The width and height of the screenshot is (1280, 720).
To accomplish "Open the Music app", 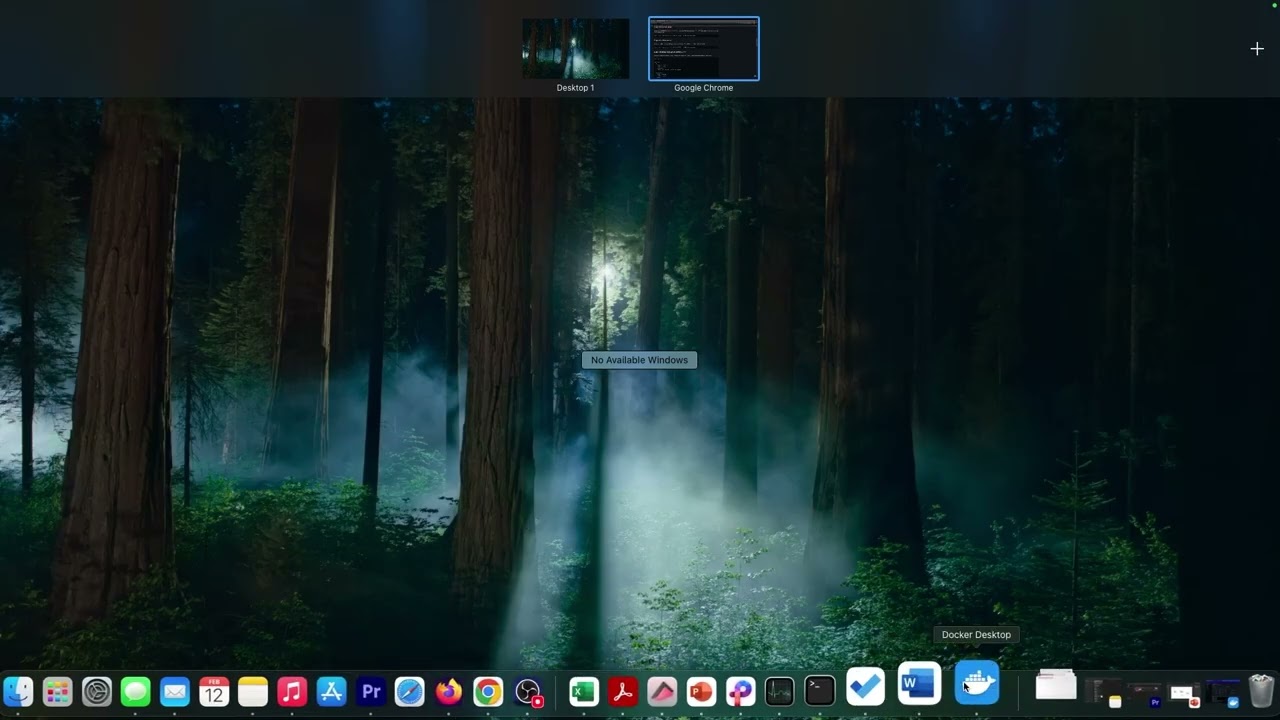I will 292,691.
